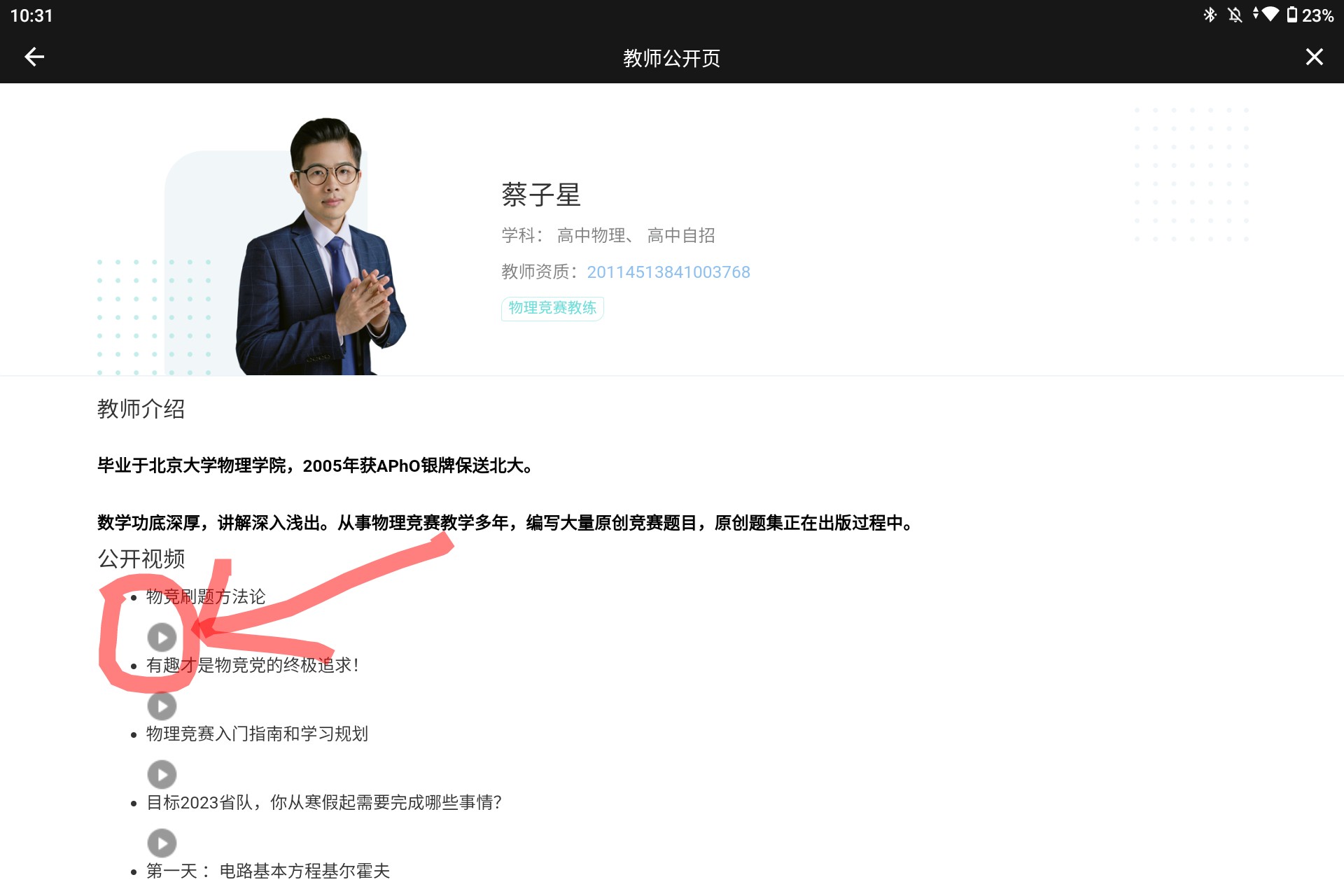This screenshot has width=1344, height=896.
Task: Tap the 物理竞赛教练 tag
Action: [552, 308]
